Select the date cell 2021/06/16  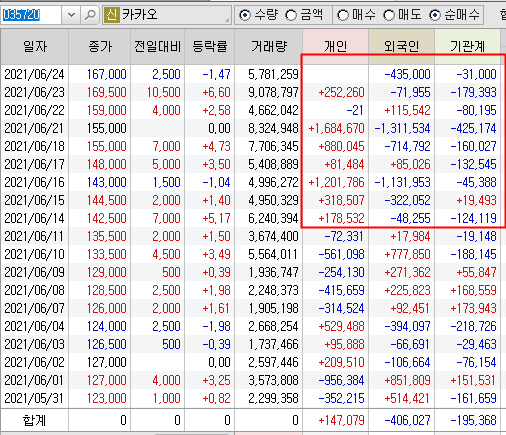[x=34, y=182]
